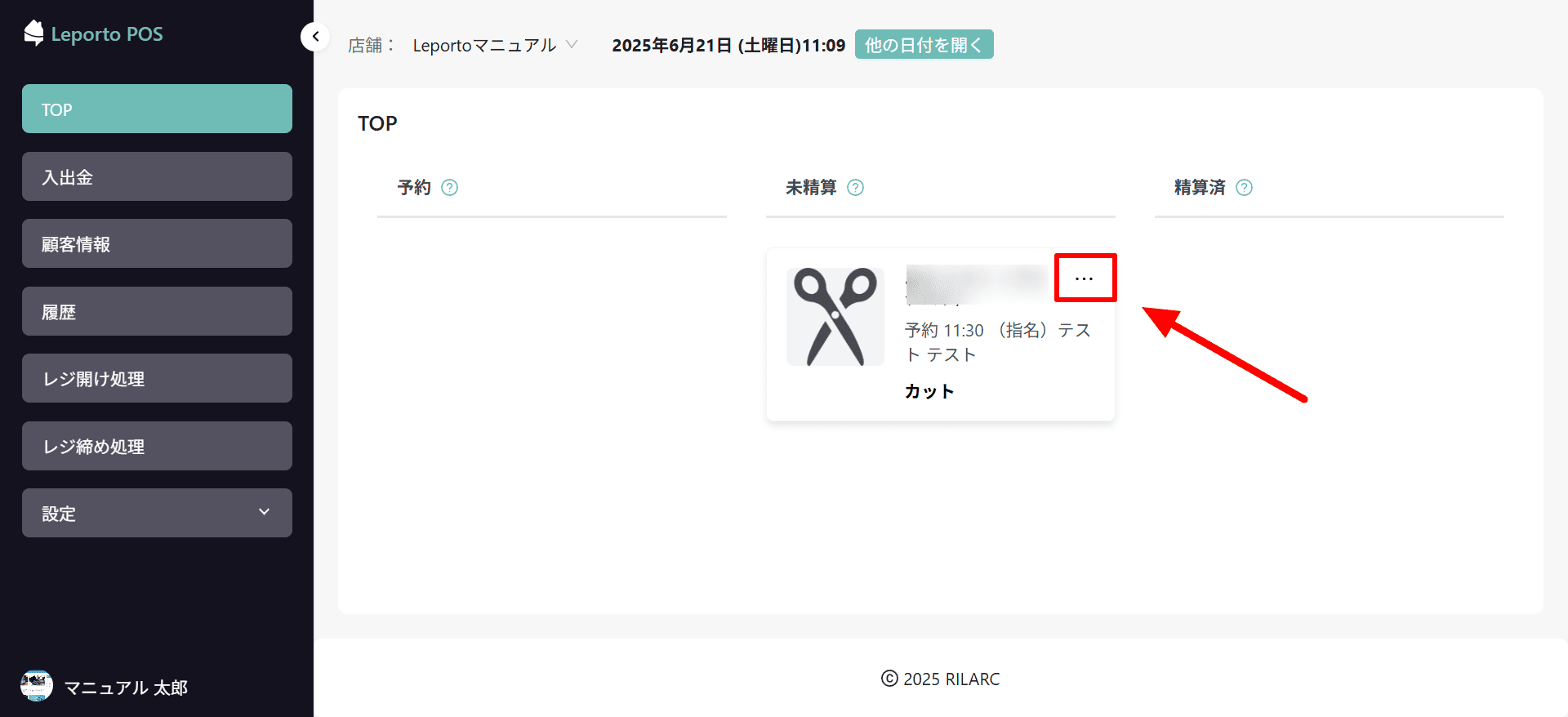Open the 入出金 menu
This screenshot has width=1568, height=717.
[x=157, y=176]
